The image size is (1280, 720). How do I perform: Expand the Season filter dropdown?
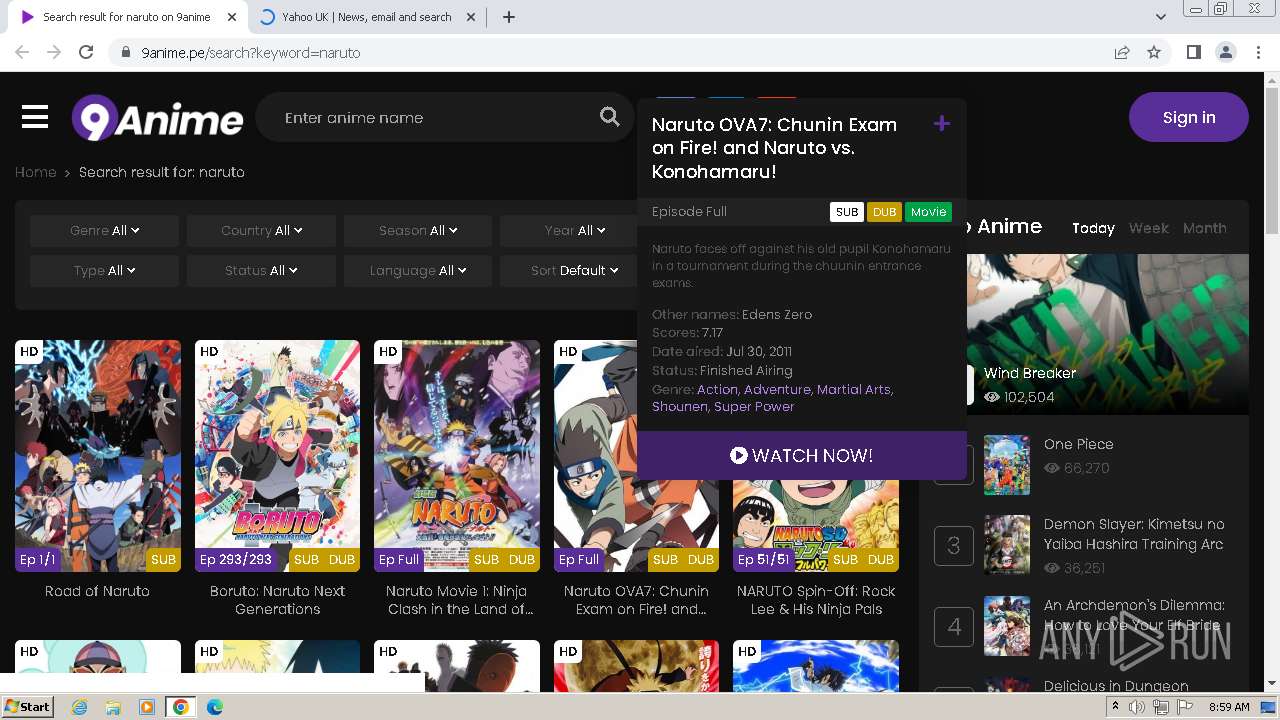[418, 230]
